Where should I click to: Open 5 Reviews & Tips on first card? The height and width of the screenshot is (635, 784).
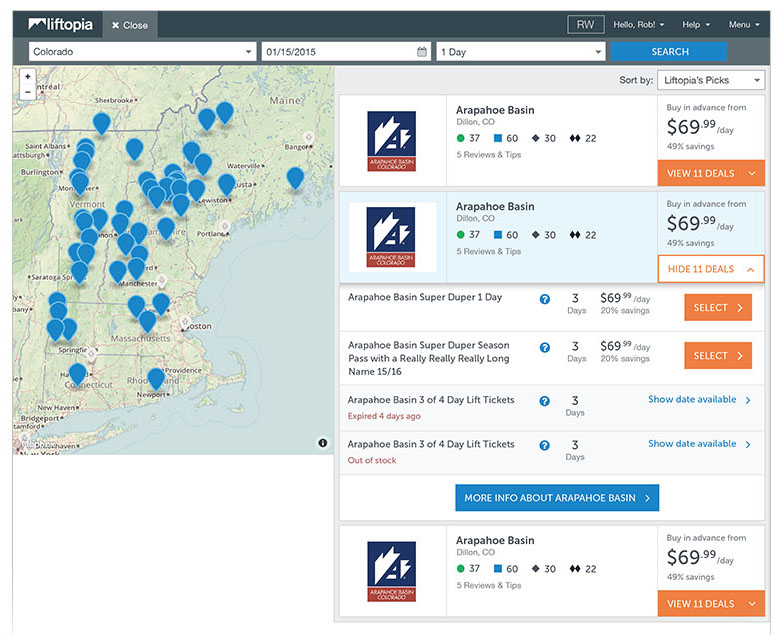coord(488,155)
